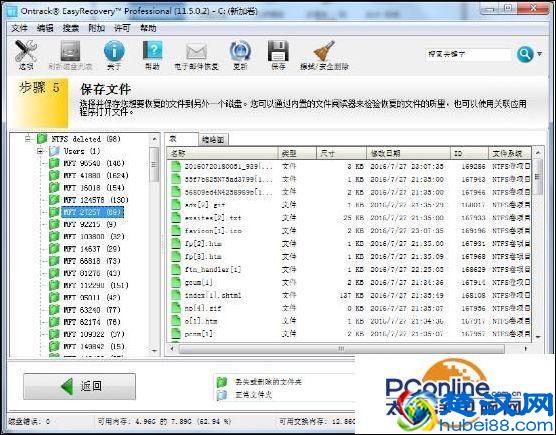
Task: Open the 帮助 menu in menu bar
Action: pyautogui.click(x=148, y=28)
